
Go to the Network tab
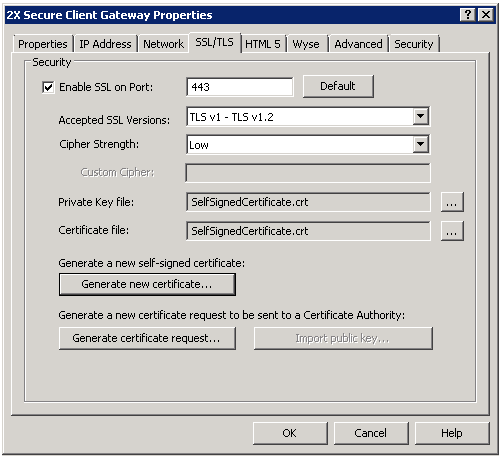163,44
